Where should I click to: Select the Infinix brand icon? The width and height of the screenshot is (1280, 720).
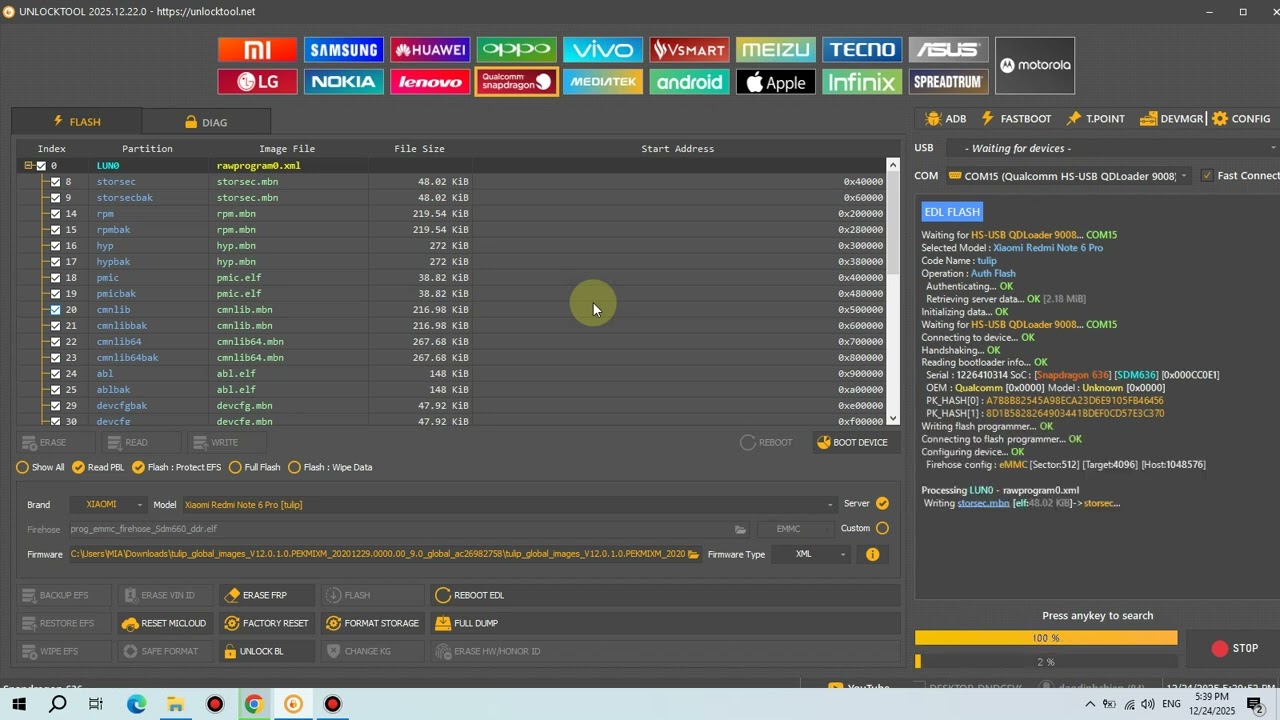click(x=862, y=82)
